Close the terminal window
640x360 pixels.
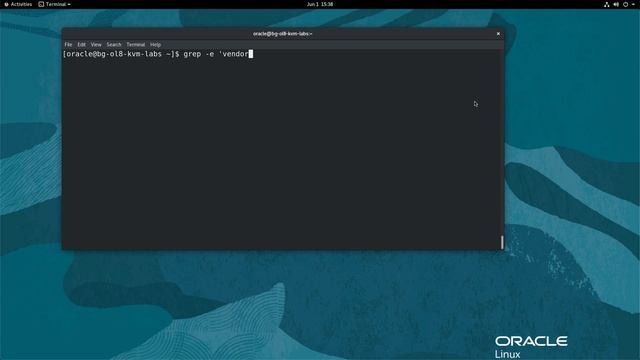click(498, 33)
